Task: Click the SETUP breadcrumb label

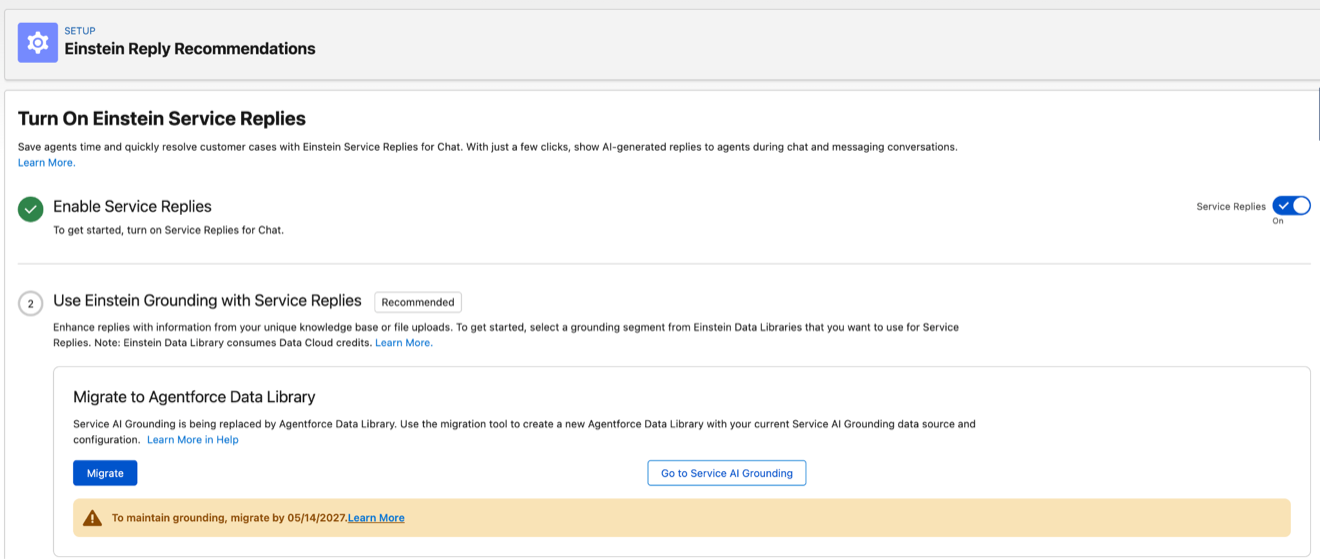Action: coord(80,31)
